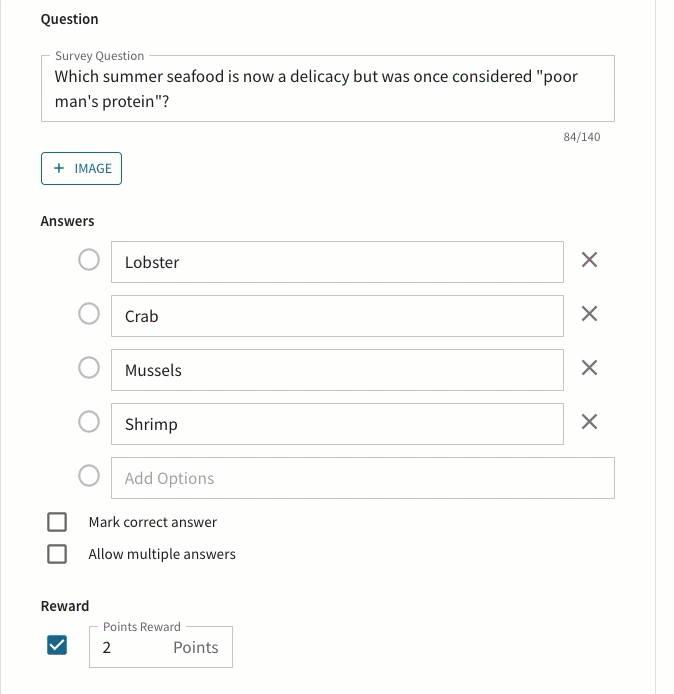
Task: Click into the Mussels answer field
Action: 337,370
